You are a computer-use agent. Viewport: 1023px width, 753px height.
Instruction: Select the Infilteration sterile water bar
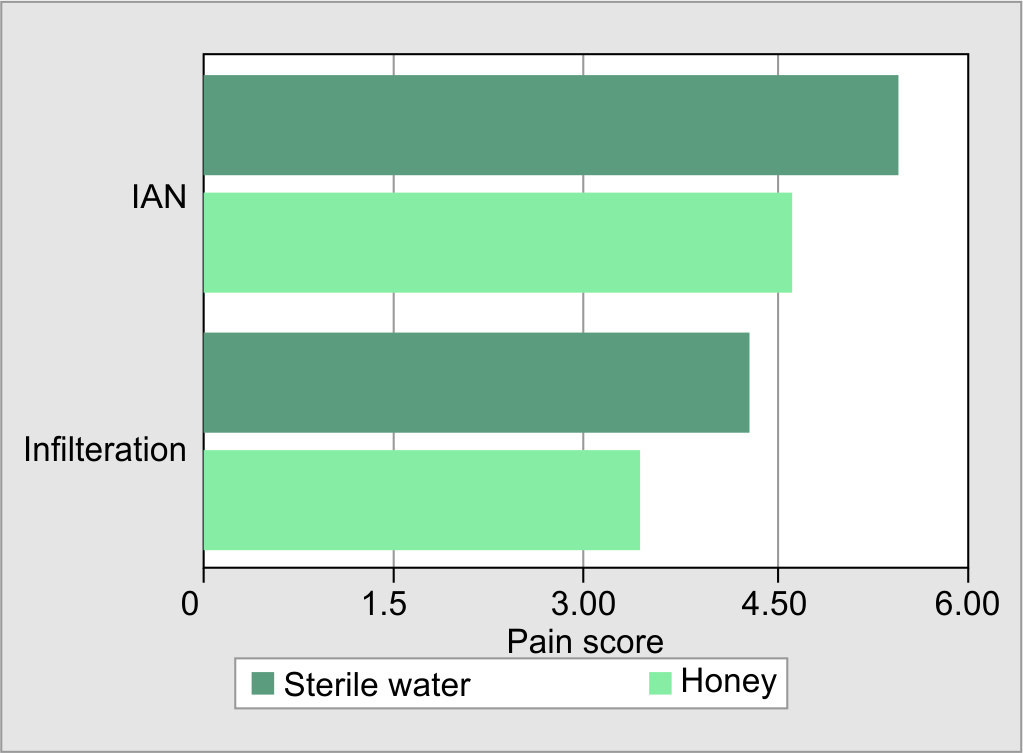[476, 383]
